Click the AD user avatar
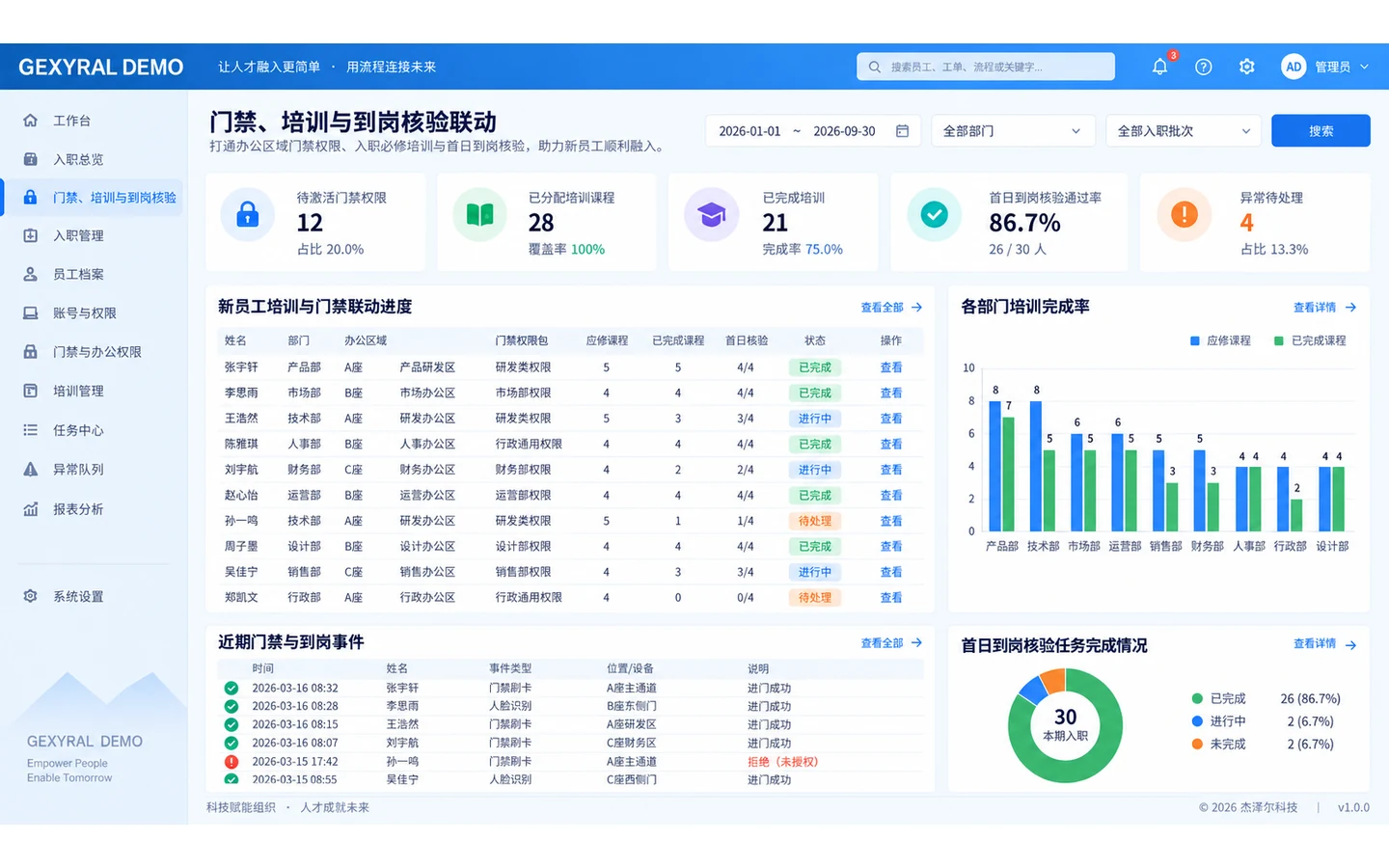 pyautogui.click(x=1294, y=67)
